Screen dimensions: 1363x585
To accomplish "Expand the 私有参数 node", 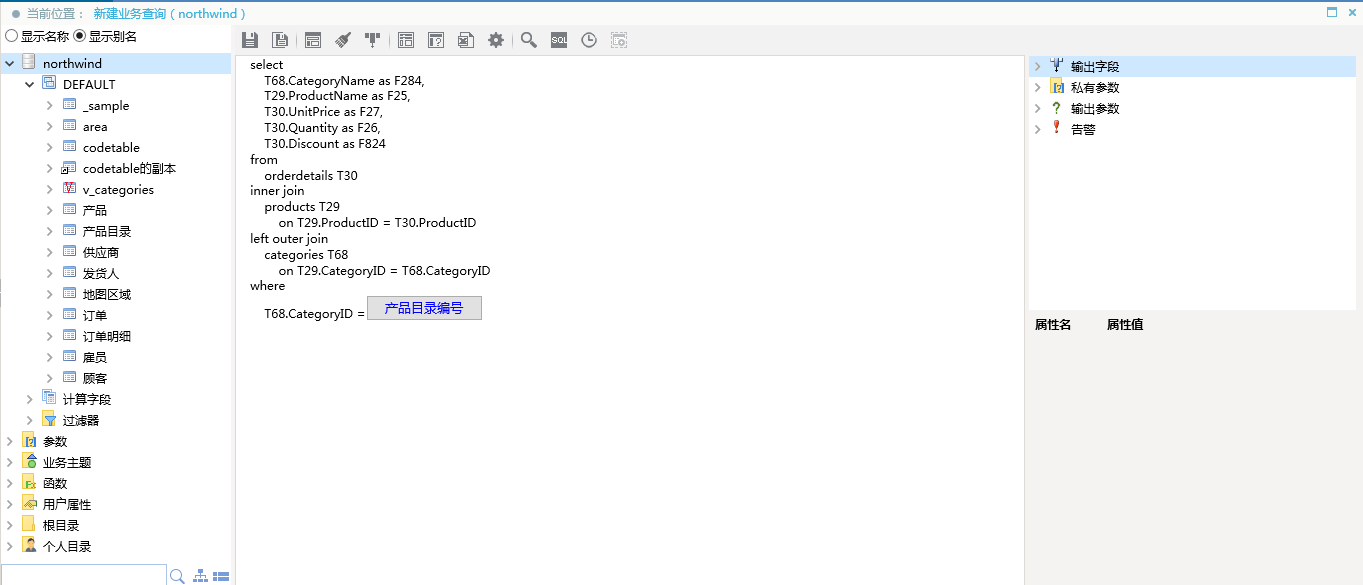I will (1037, 87).
